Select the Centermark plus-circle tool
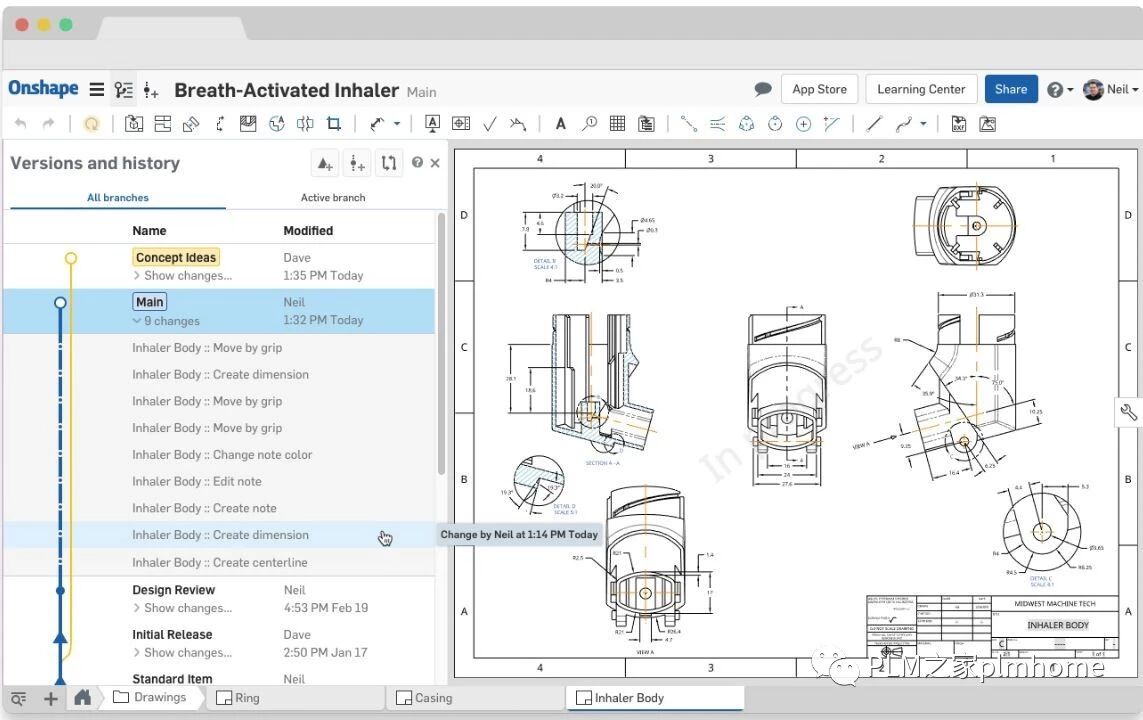The image size is (1143, 720). click(x=803, y=124)
